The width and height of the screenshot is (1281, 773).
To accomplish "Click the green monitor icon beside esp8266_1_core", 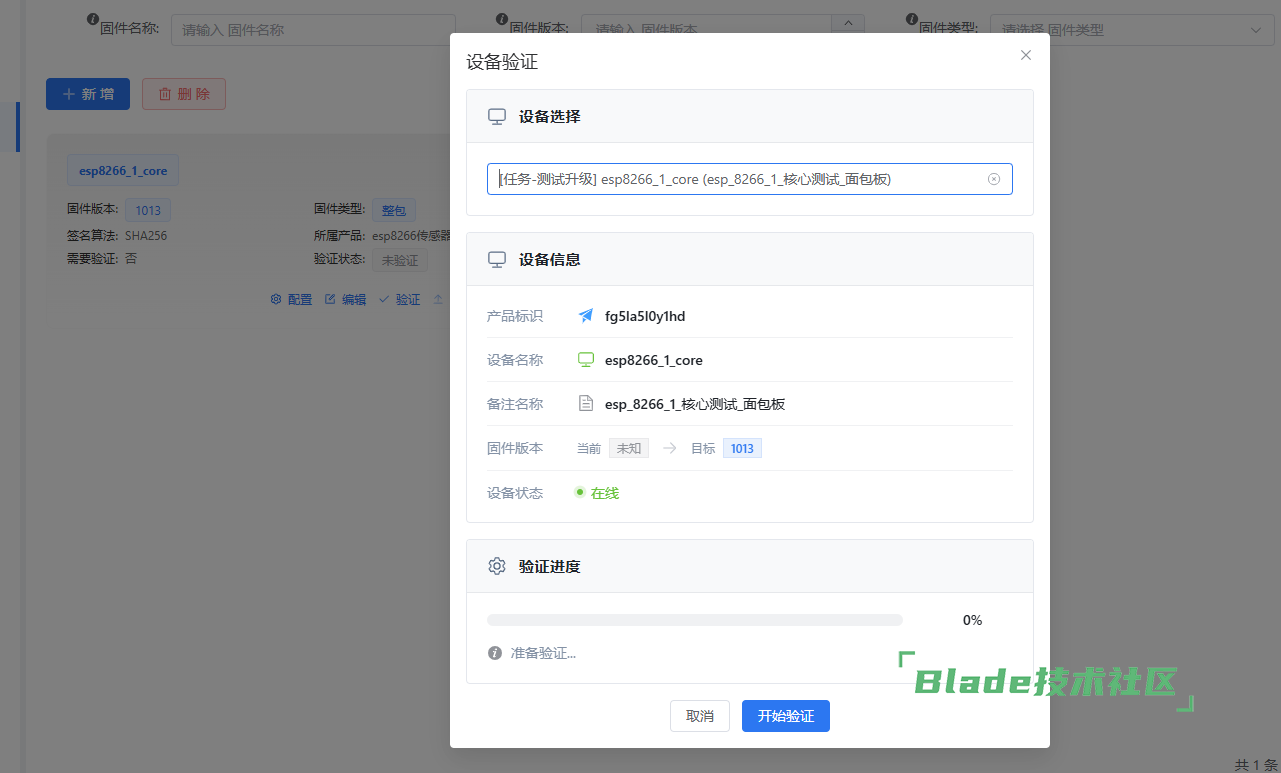I will tap(586, 360).
